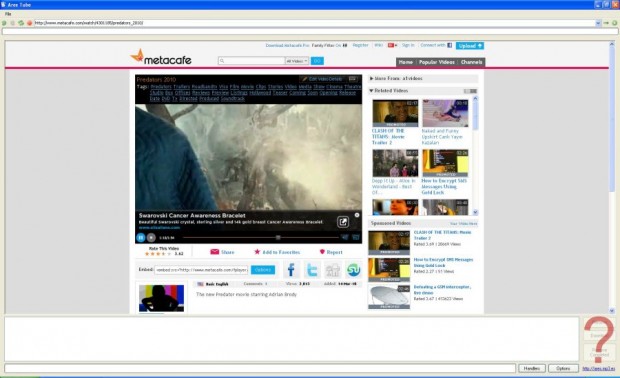
Task: Click the Facebook icon next to Connect with
Action: [450, 45]
